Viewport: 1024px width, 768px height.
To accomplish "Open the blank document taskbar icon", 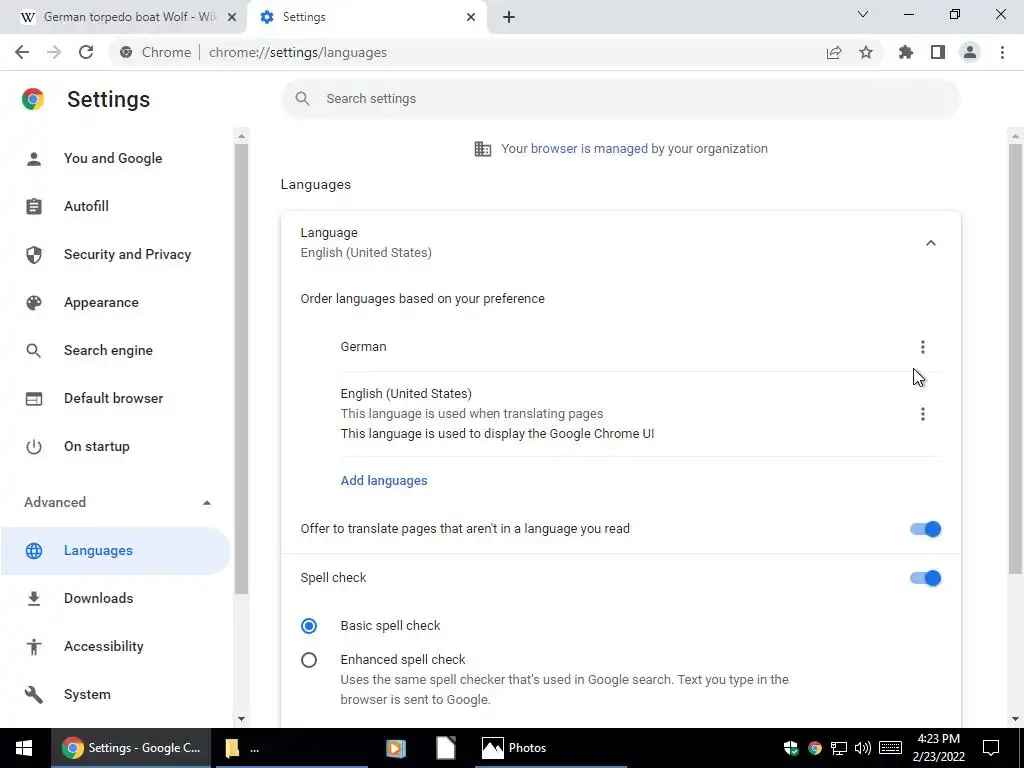I will 445,748.
